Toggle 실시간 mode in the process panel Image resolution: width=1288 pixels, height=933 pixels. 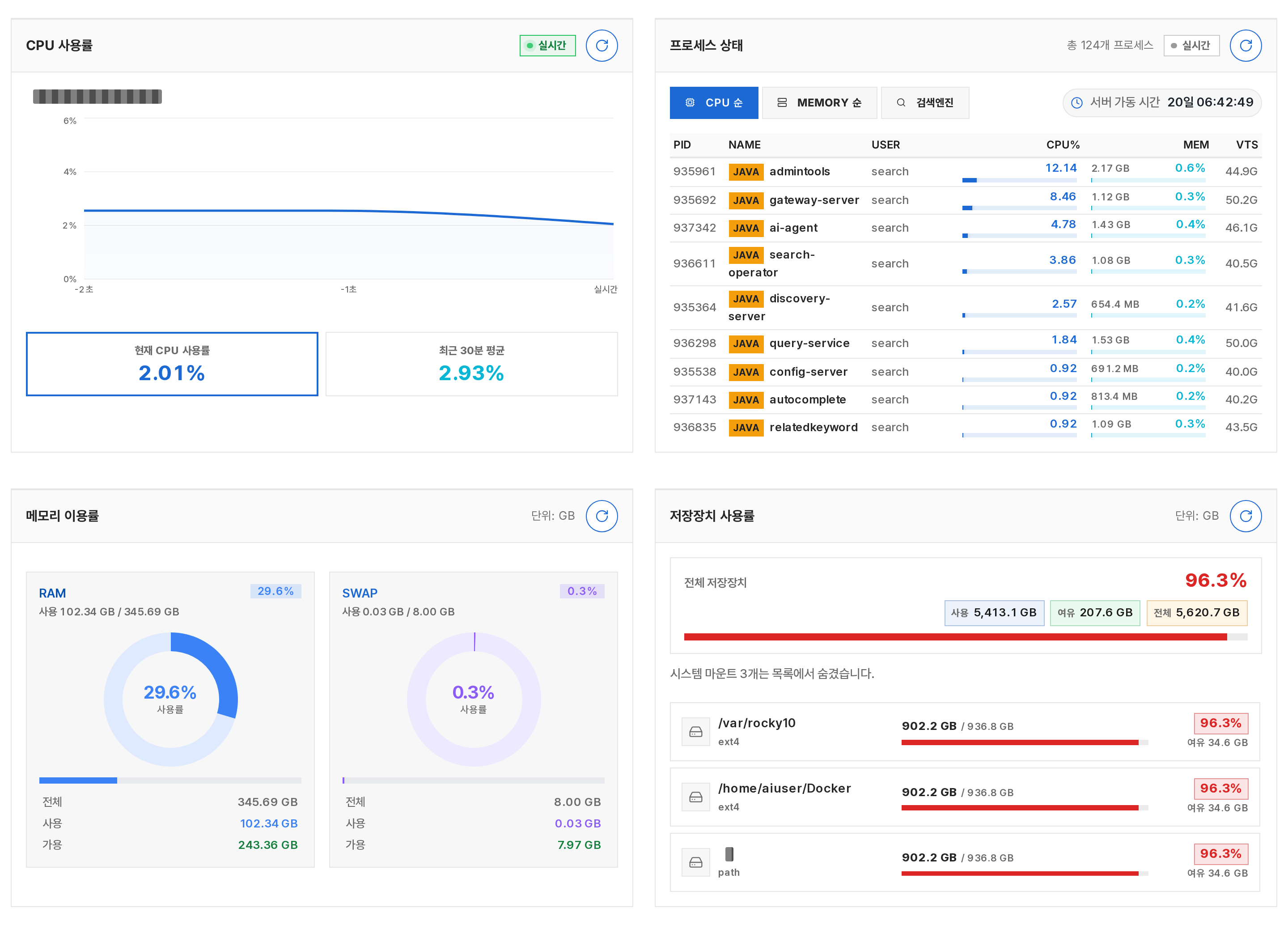[x=1191, y=46]
